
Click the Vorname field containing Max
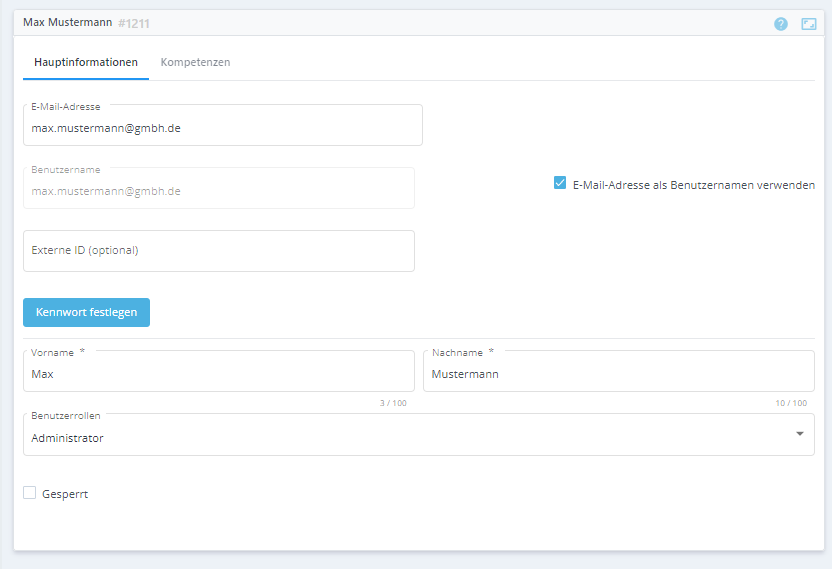point(218,374)
